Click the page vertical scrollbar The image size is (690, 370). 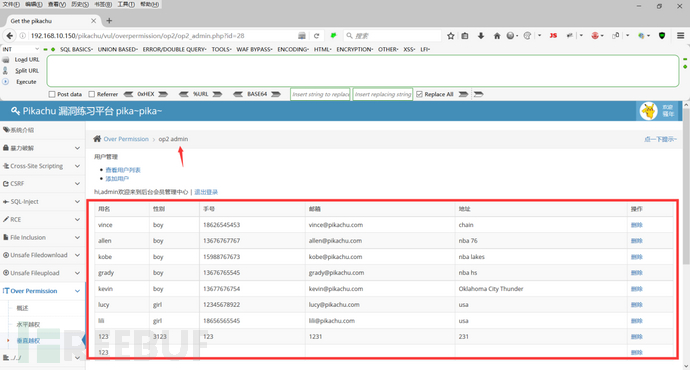[686, 185]
